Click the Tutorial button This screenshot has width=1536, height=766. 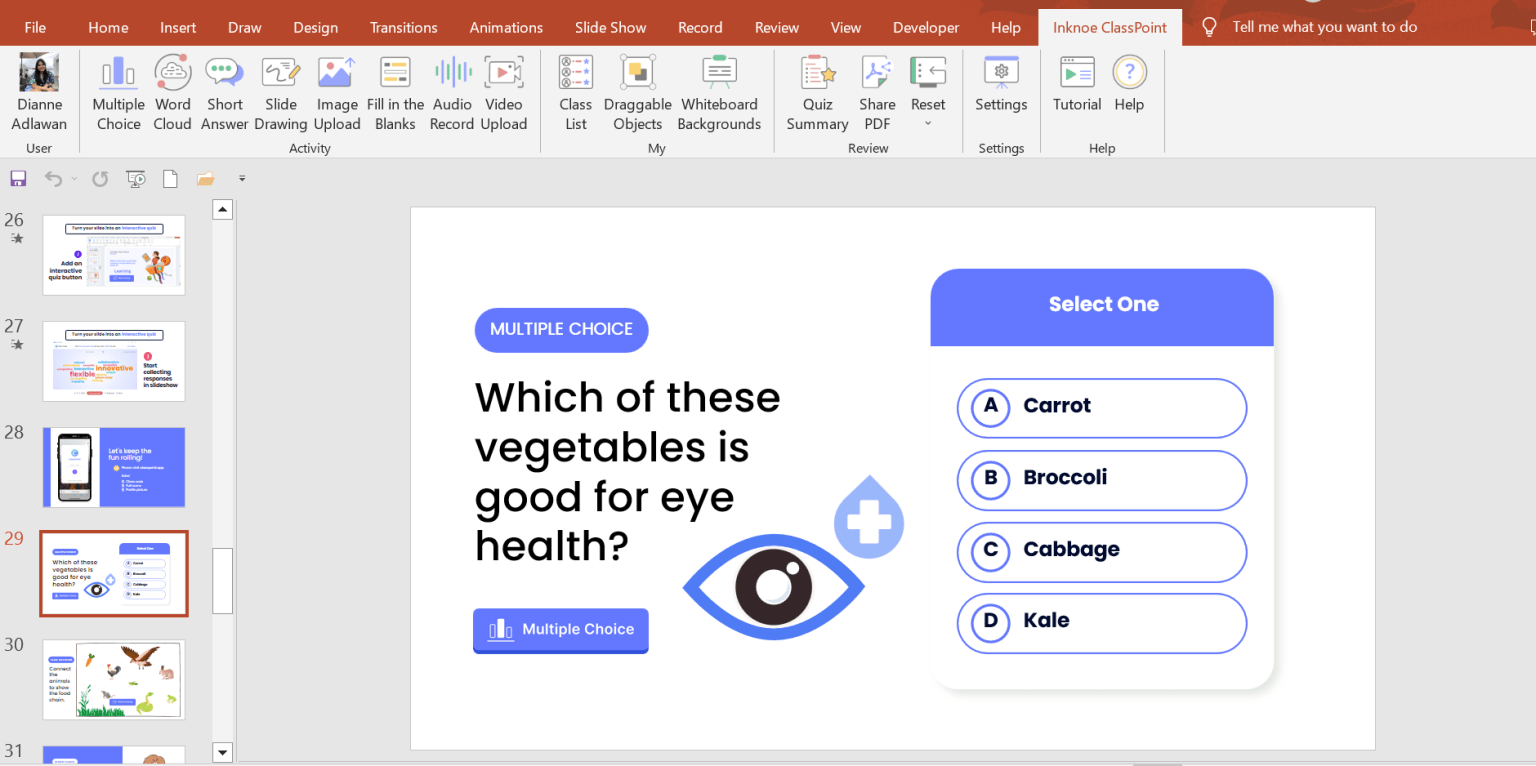coord(1076,90)
